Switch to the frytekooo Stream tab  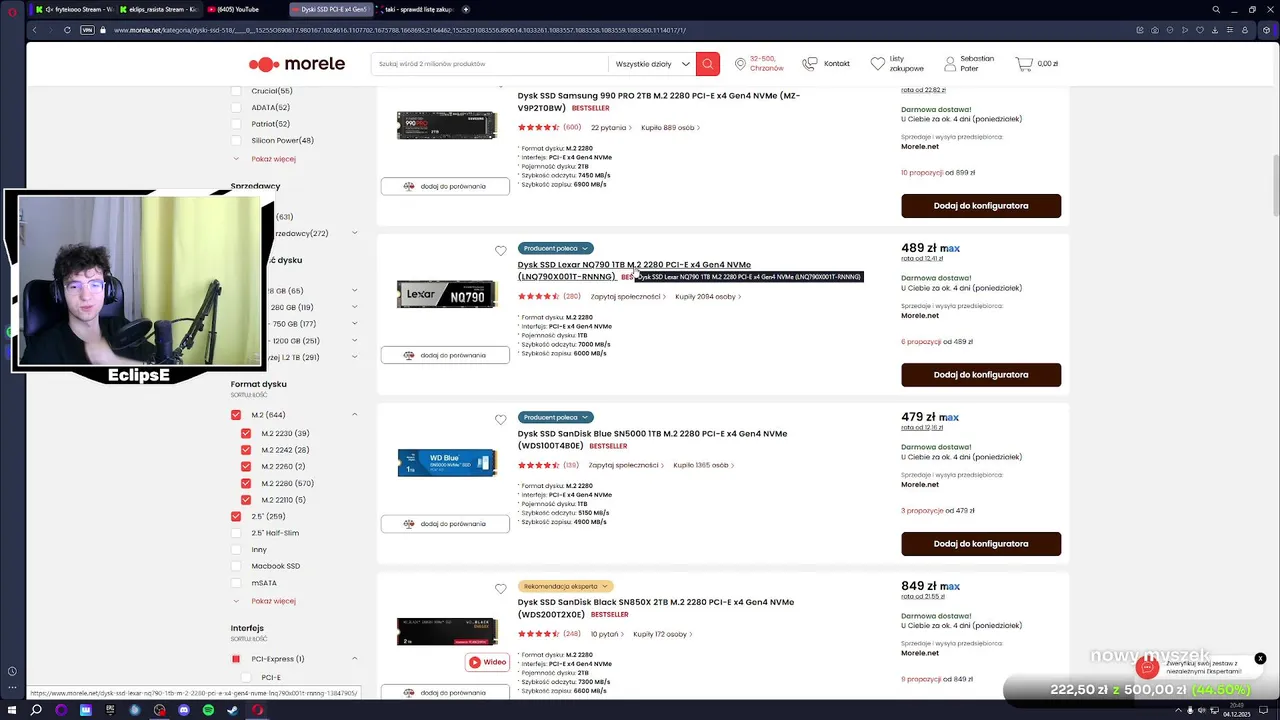click(72, 9)
